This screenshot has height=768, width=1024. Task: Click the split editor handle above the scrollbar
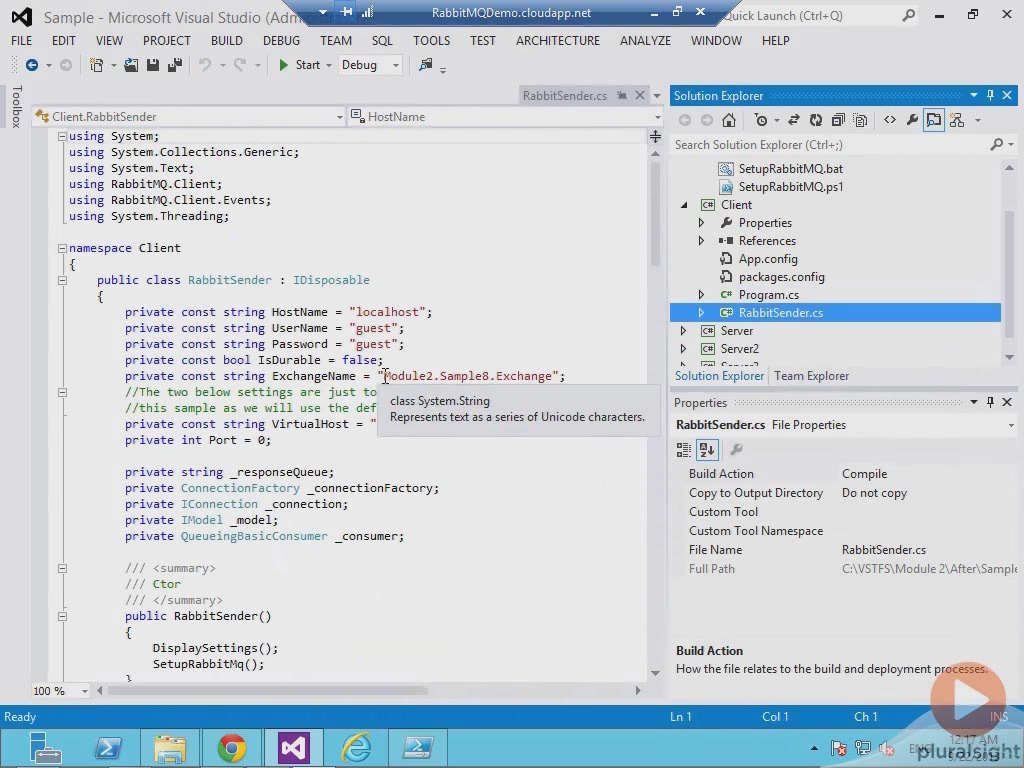(x=655, y=136)
